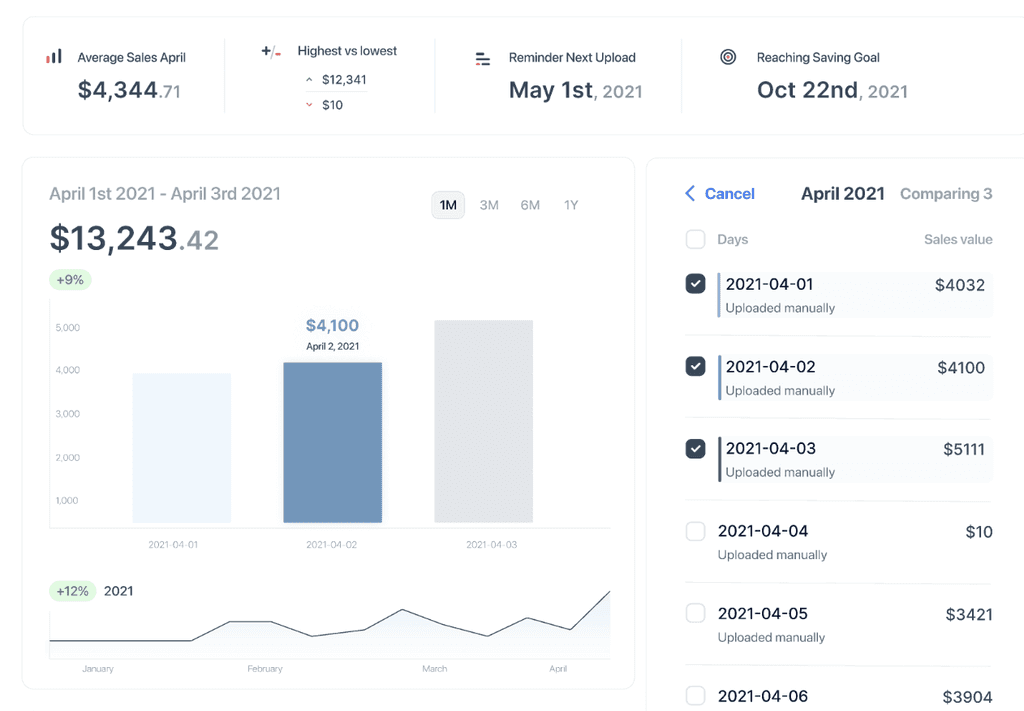Click the Sales value column header
Viewport: 1024px width, 711px height.
click(958, 240)
